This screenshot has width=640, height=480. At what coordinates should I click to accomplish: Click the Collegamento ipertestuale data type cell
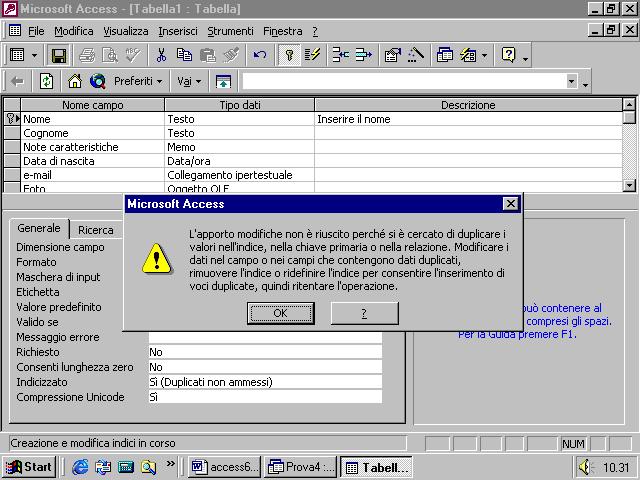point(240,175)
